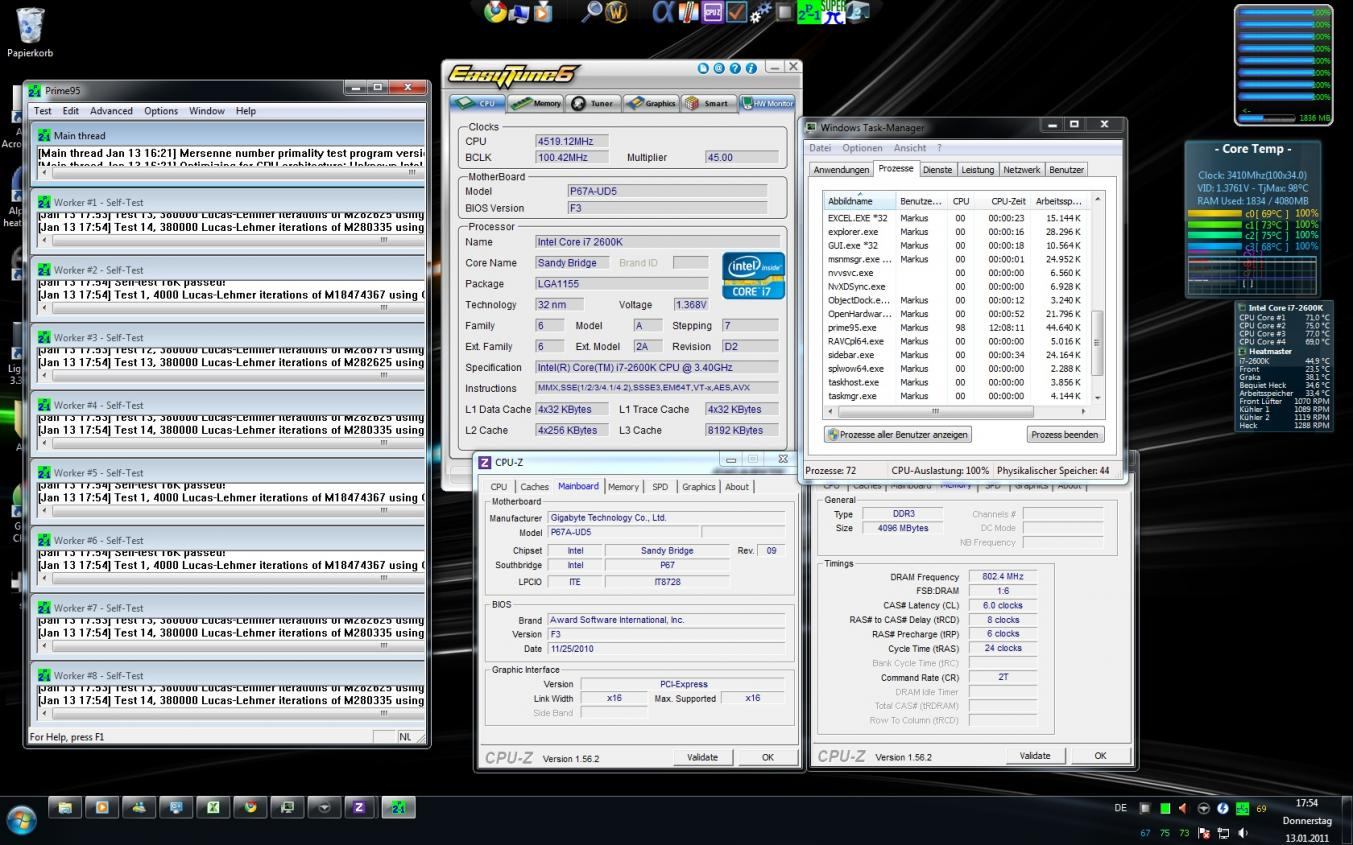The height and width of the screenshot is (845, 1353).
Task: Launch Google Chrome from the top dock
Action: click(x=495, y=12)
